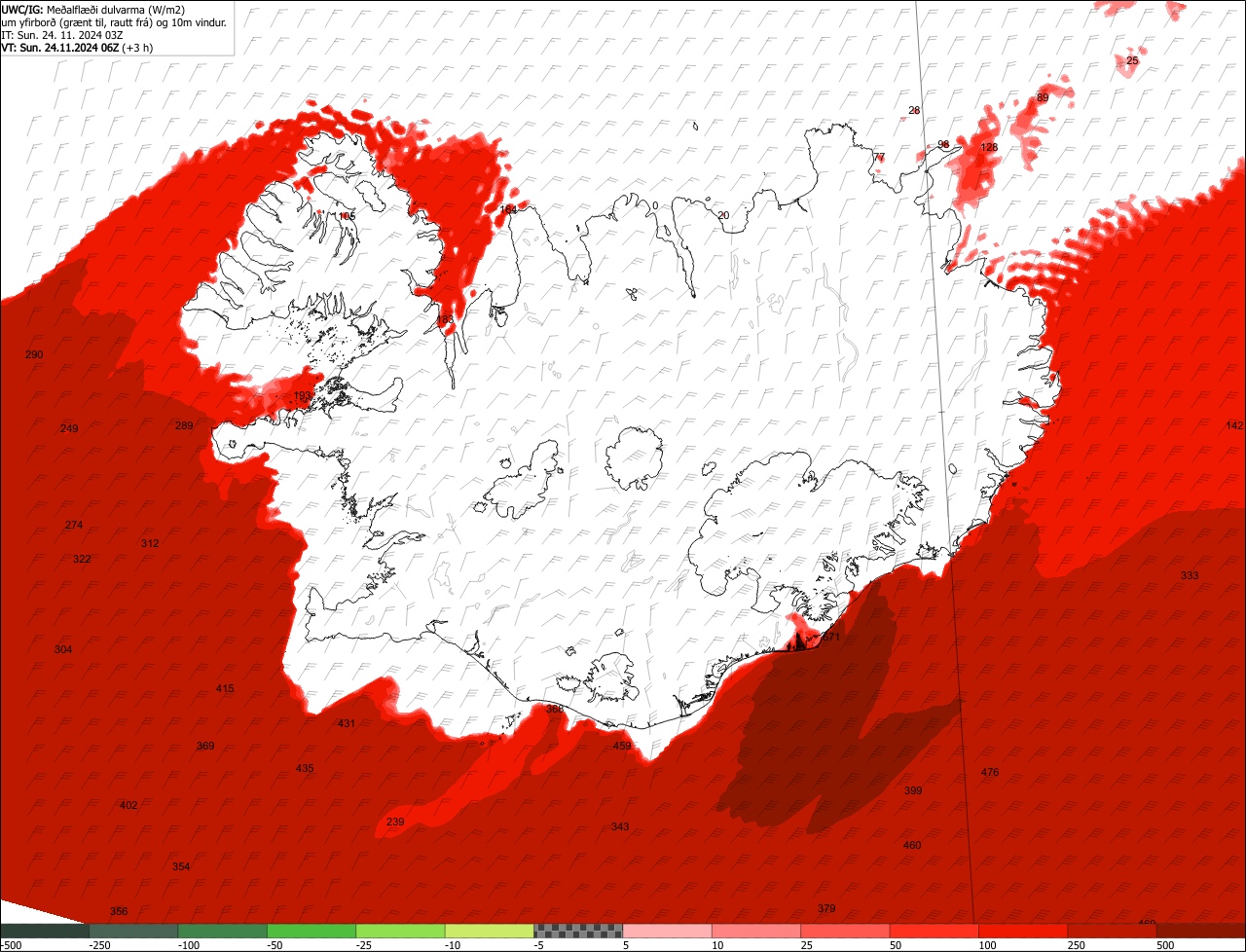1246x952 pixels.
Task: Click the red swatch between 100 and 250
Action: coord(1023,930)
